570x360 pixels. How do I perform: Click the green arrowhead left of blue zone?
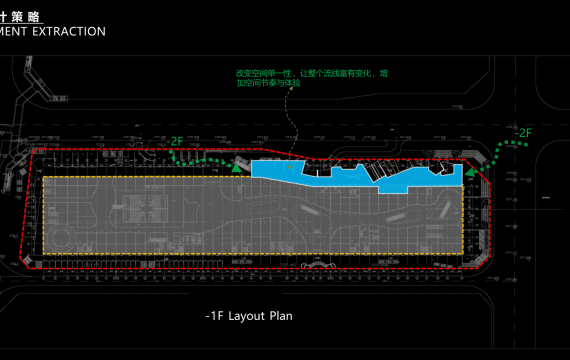237,168
